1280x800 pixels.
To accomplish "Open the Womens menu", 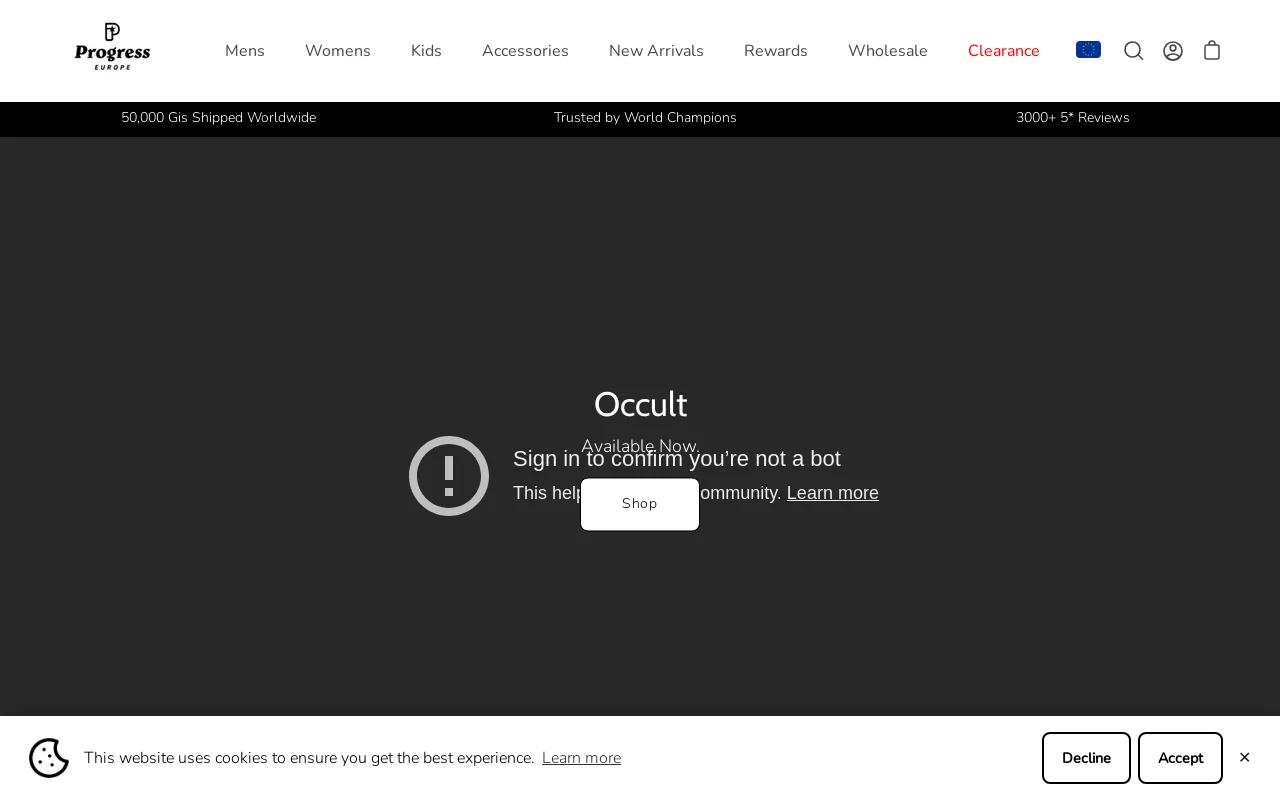I will (338, 51).
